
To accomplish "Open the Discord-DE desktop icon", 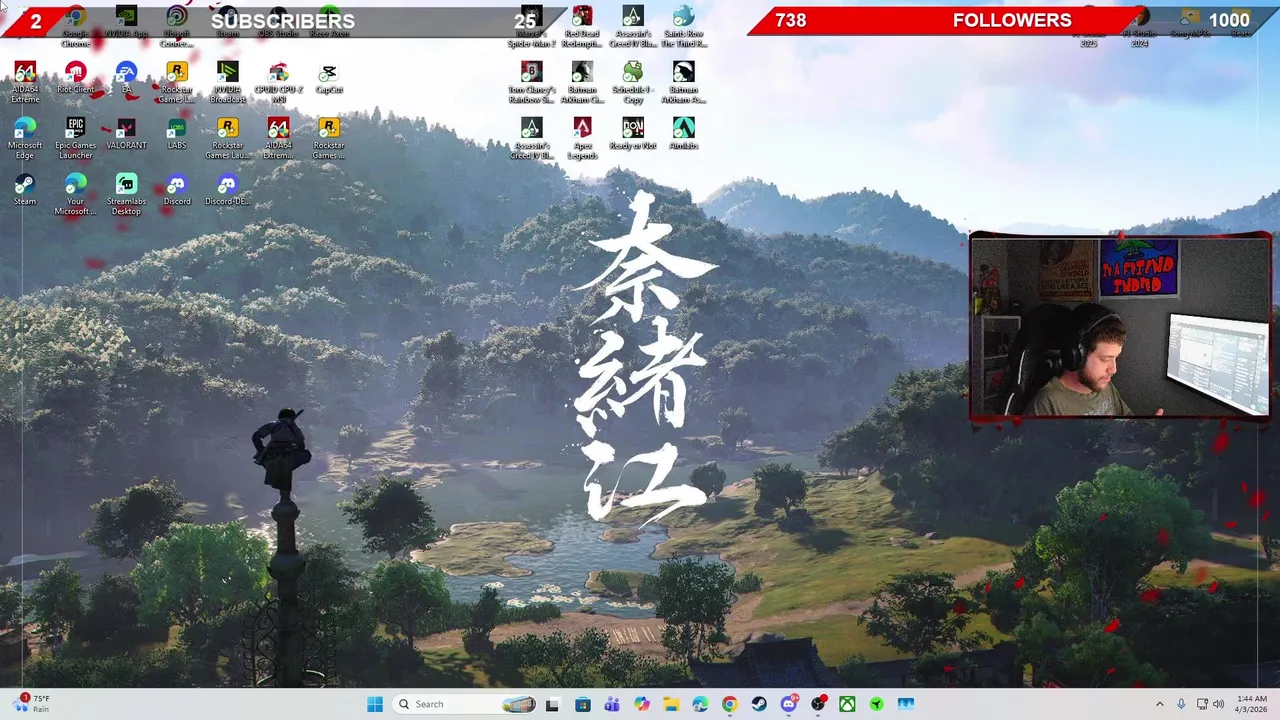I will point(228,190).
